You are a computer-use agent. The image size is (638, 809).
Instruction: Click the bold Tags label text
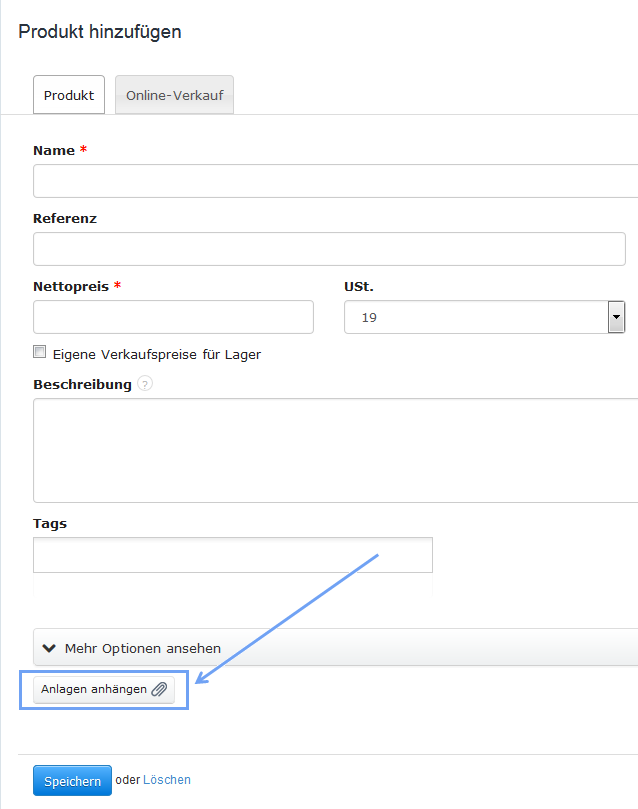point(50,523)
